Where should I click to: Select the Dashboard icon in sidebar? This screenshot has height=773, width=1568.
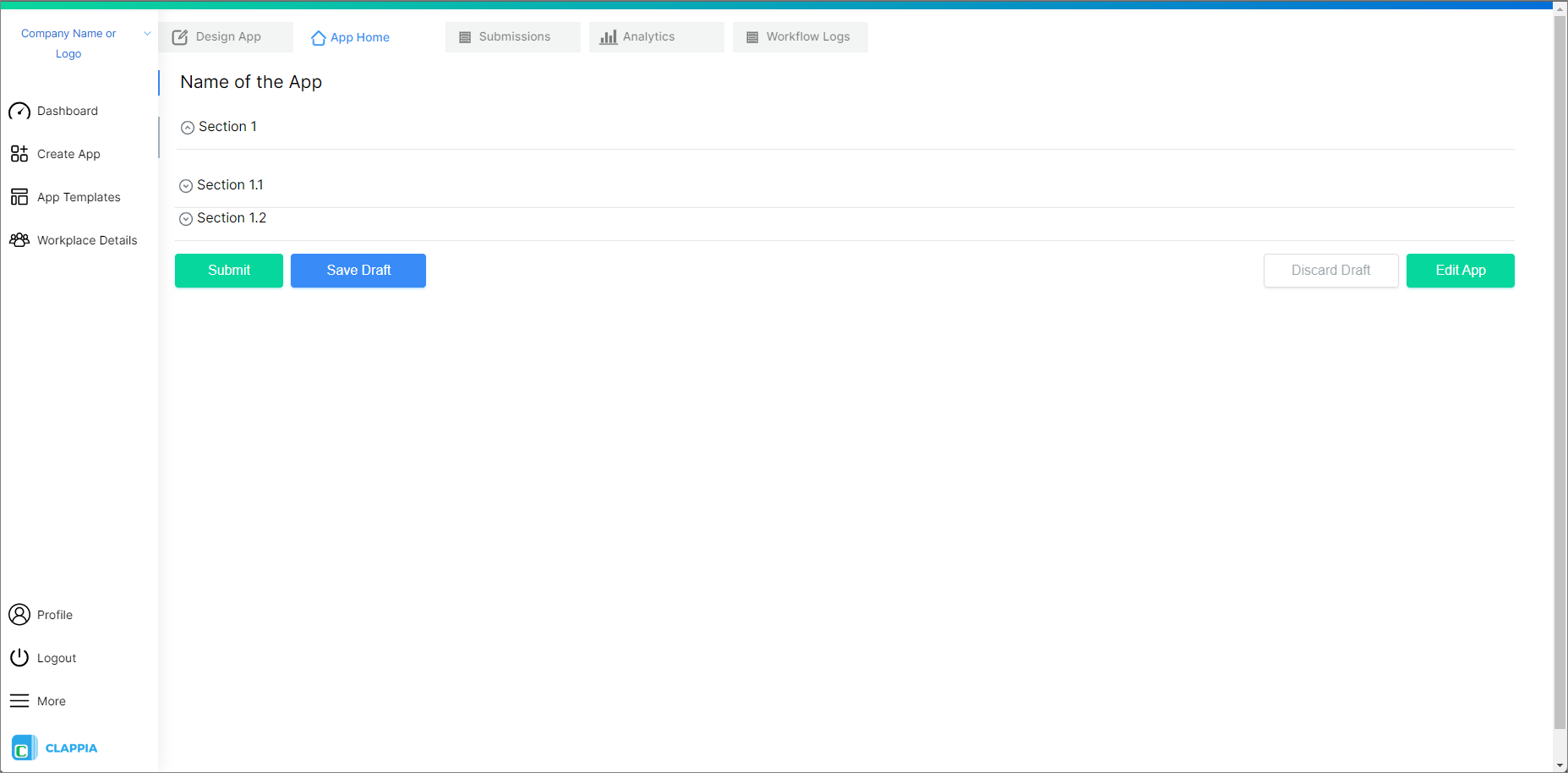coord(19,111)
